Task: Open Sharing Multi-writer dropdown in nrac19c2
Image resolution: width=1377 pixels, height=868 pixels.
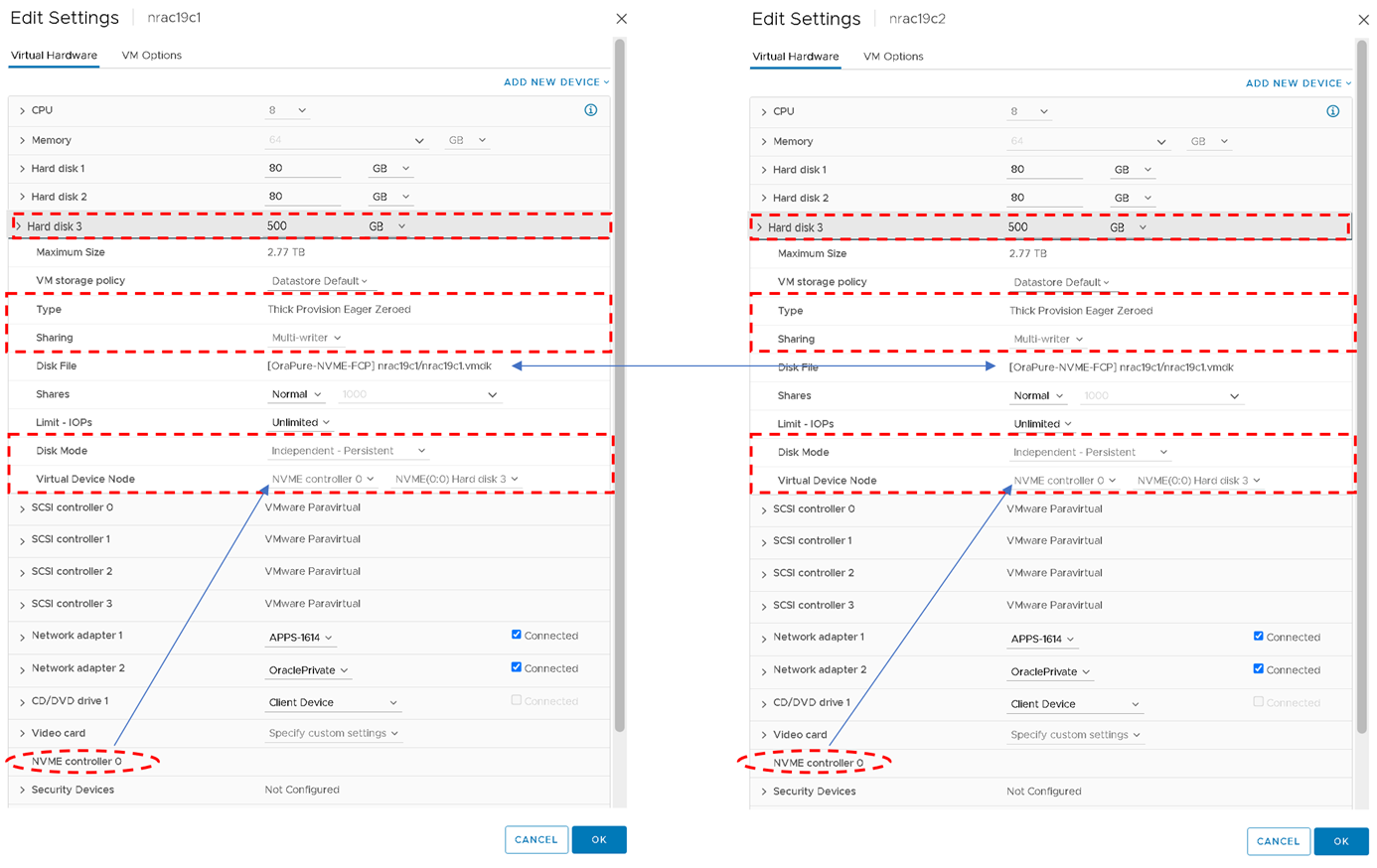Action: 1048,339
